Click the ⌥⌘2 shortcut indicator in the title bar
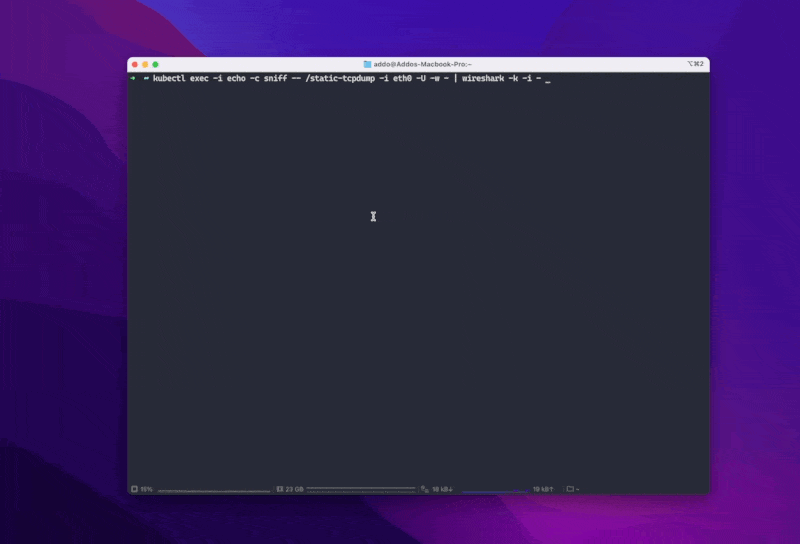Viewport: 800px width, 544px height. 695,64
